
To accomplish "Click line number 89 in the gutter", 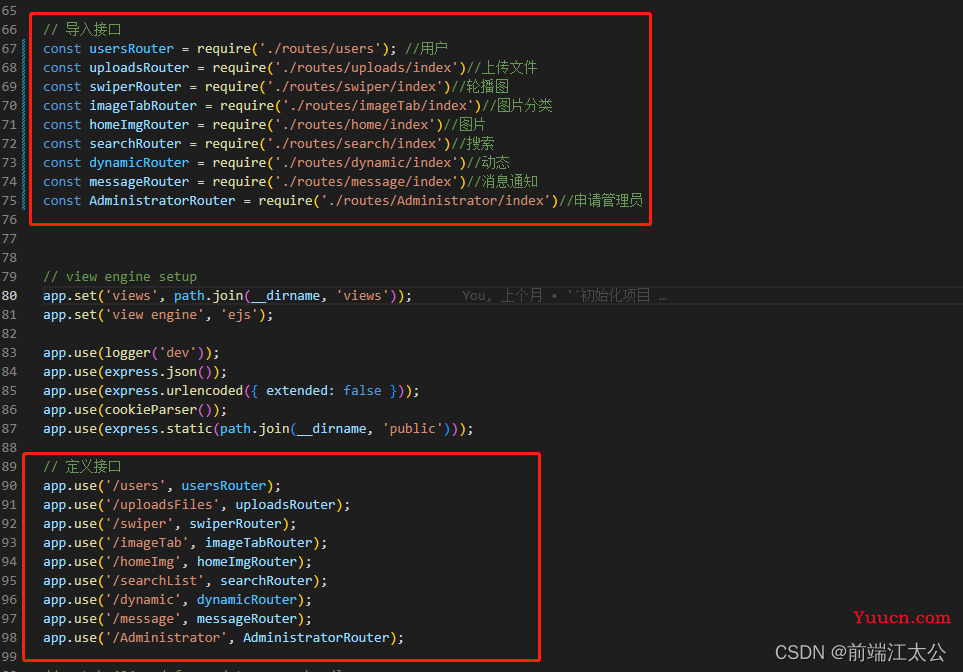I will point(9,467).
